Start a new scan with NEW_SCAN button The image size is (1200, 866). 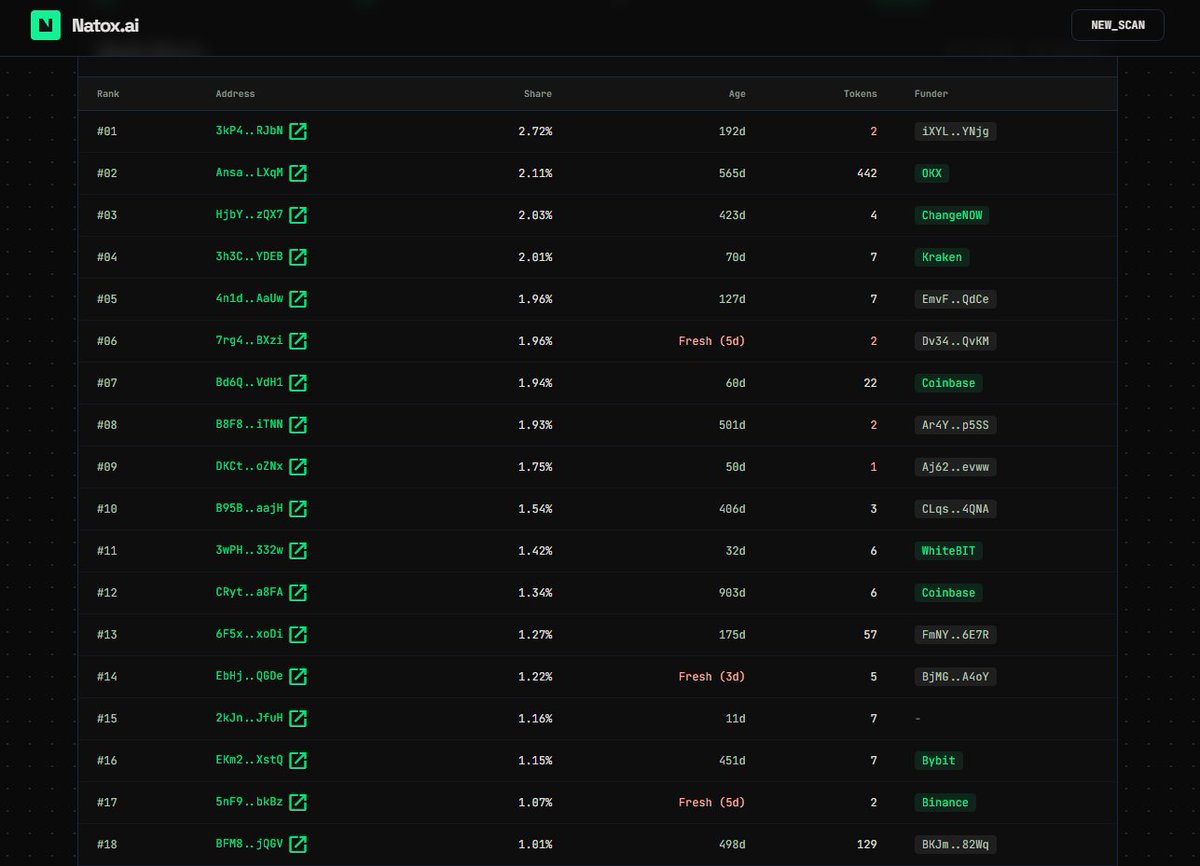tap(1117, 25)
